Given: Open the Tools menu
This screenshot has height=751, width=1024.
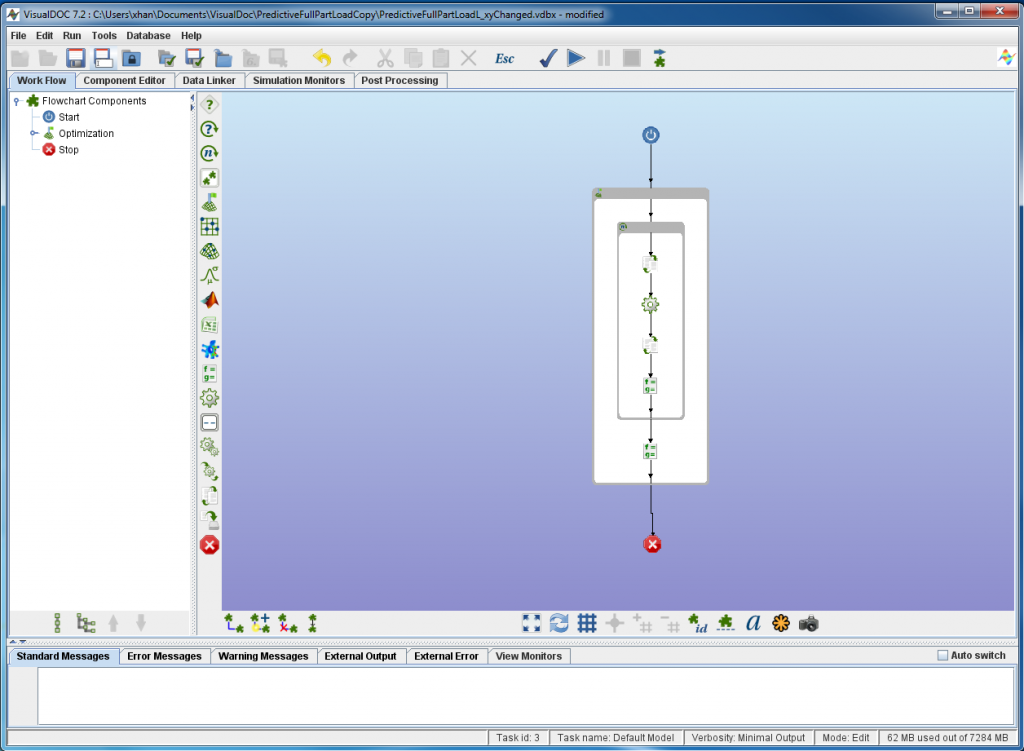Looking at the screenshot, I should click(104, 35).
